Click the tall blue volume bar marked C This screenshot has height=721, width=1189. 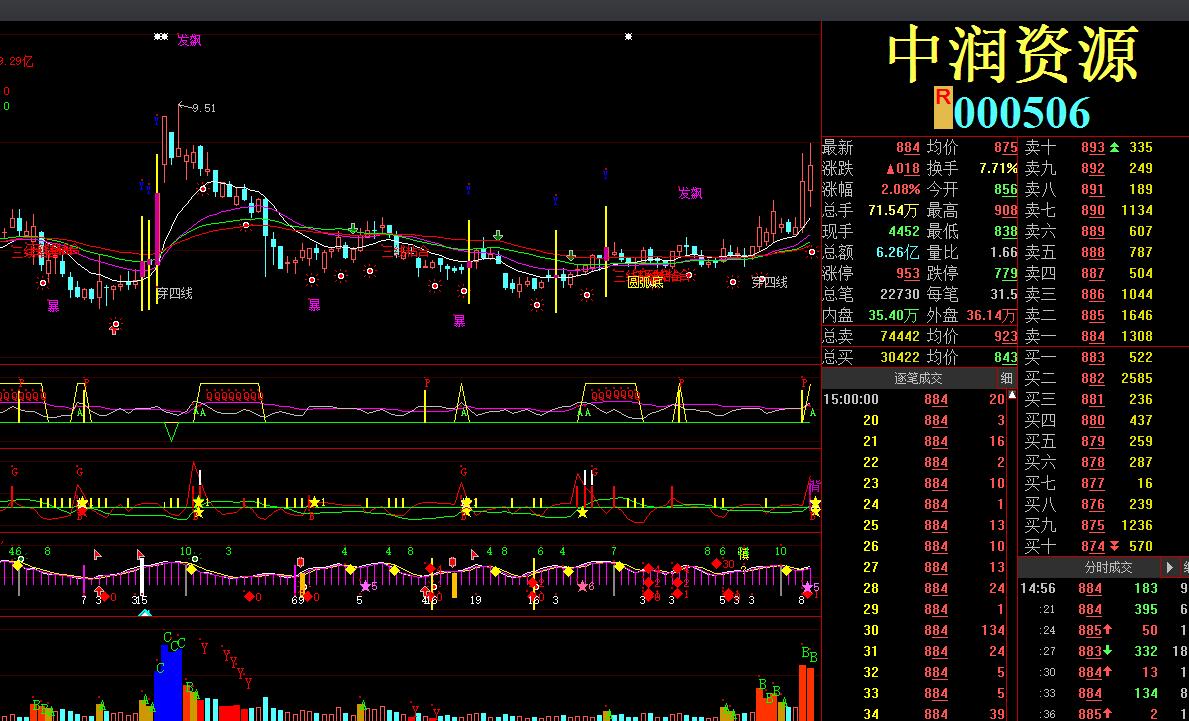168,682
